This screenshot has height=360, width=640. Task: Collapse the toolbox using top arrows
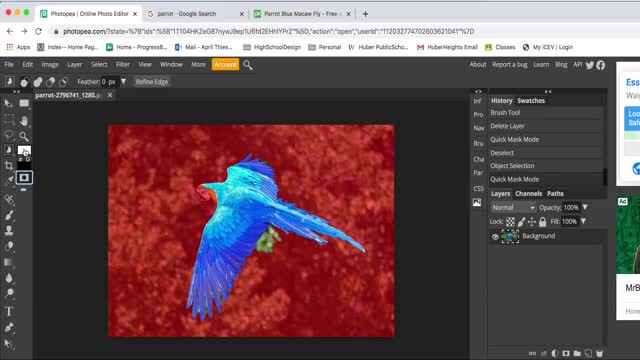(x=16, y=91)
